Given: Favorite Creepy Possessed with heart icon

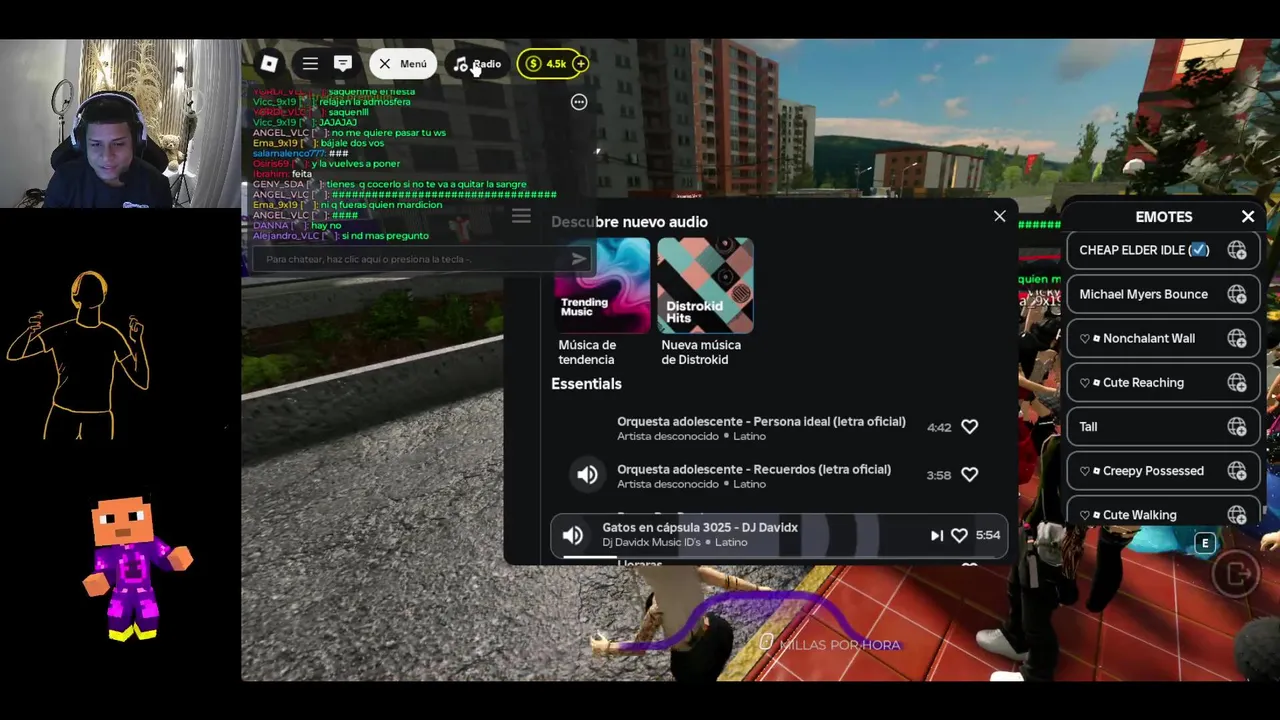Looking at the screenshot, I should click(x=1085, y=471).
